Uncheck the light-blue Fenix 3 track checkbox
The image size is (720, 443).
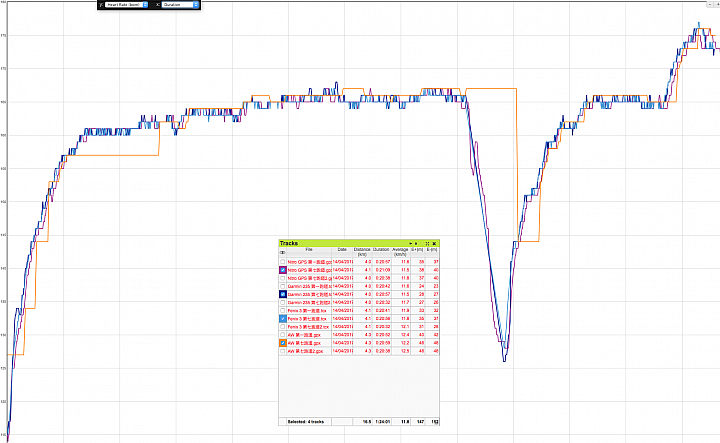point(283,319)
